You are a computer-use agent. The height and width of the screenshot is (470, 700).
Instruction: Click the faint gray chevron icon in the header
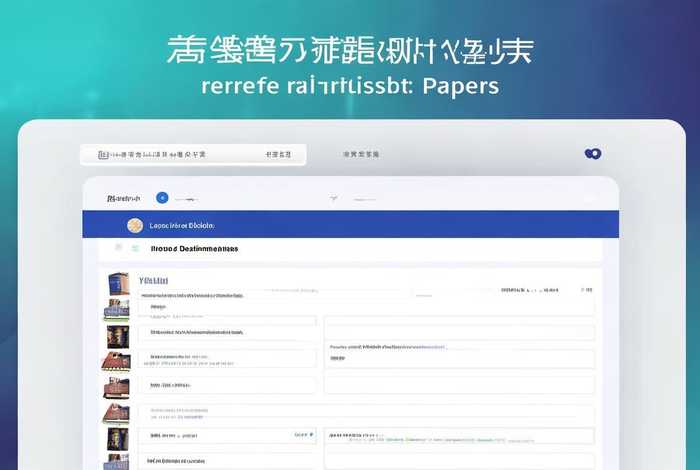click(333, 198)
